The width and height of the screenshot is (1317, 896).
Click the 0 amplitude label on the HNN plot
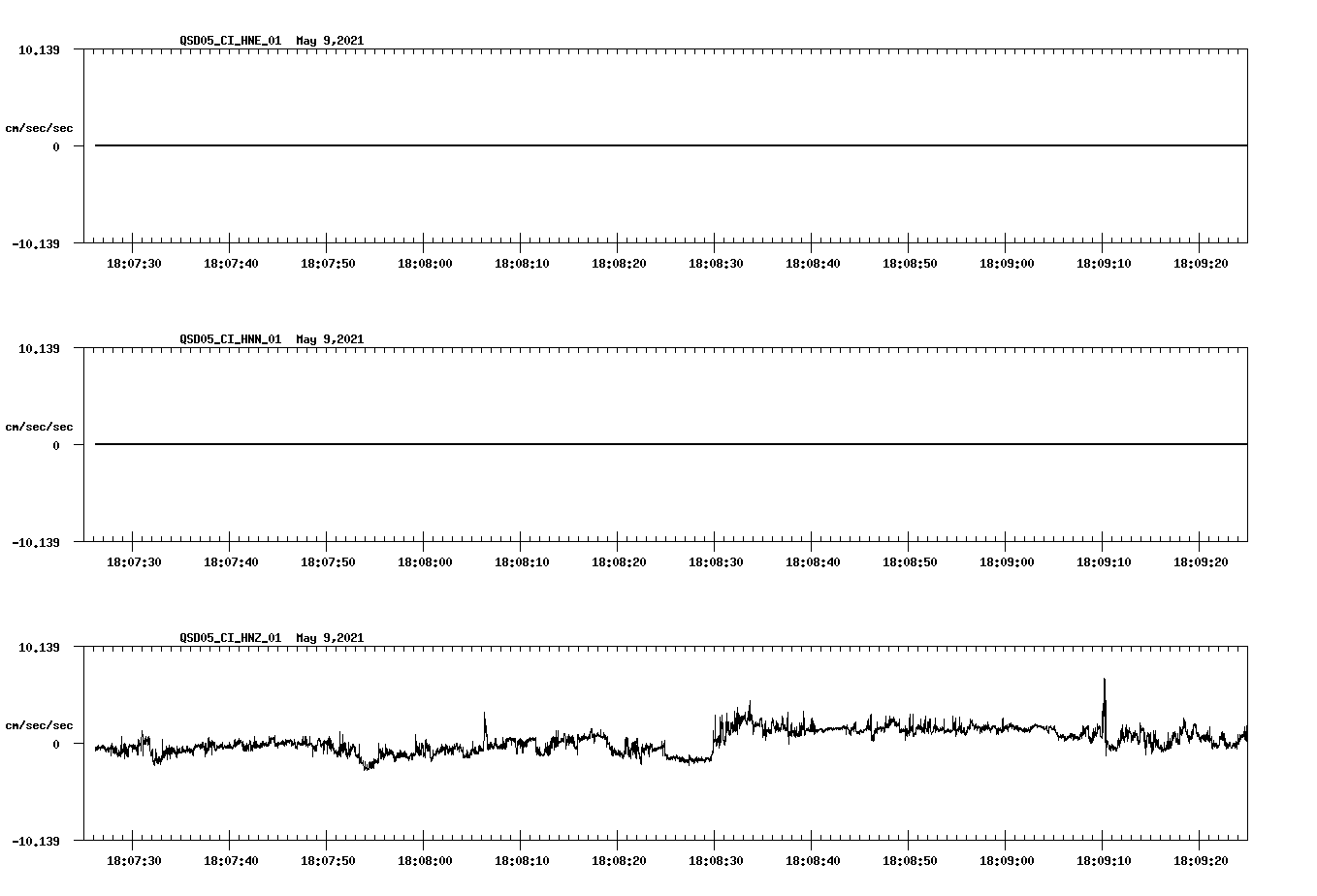point(55,445)
